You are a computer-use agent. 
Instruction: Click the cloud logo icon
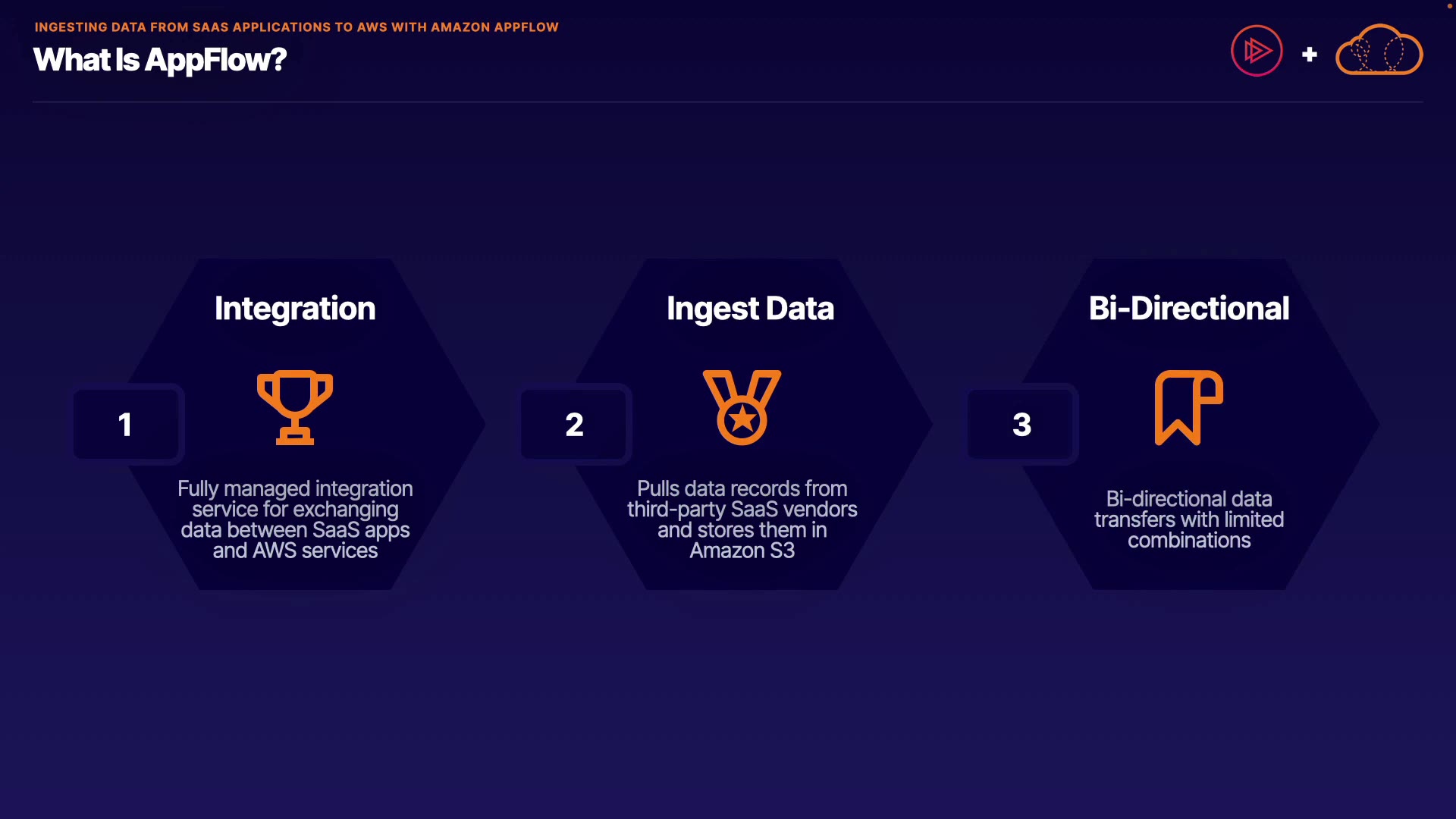(1379, 51)
